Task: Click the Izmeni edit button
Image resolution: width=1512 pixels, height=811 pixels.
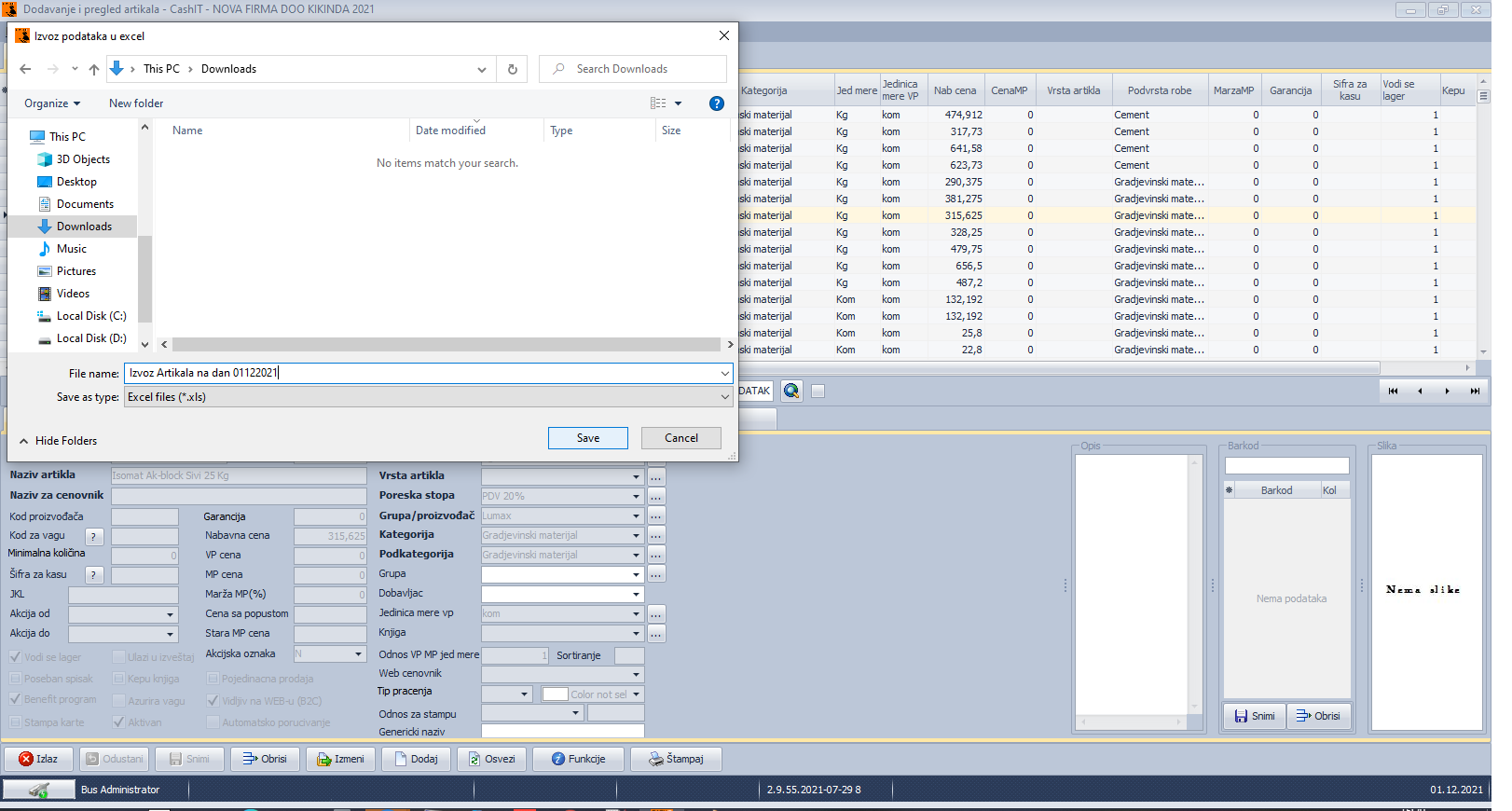Action: tap(340, 759)
